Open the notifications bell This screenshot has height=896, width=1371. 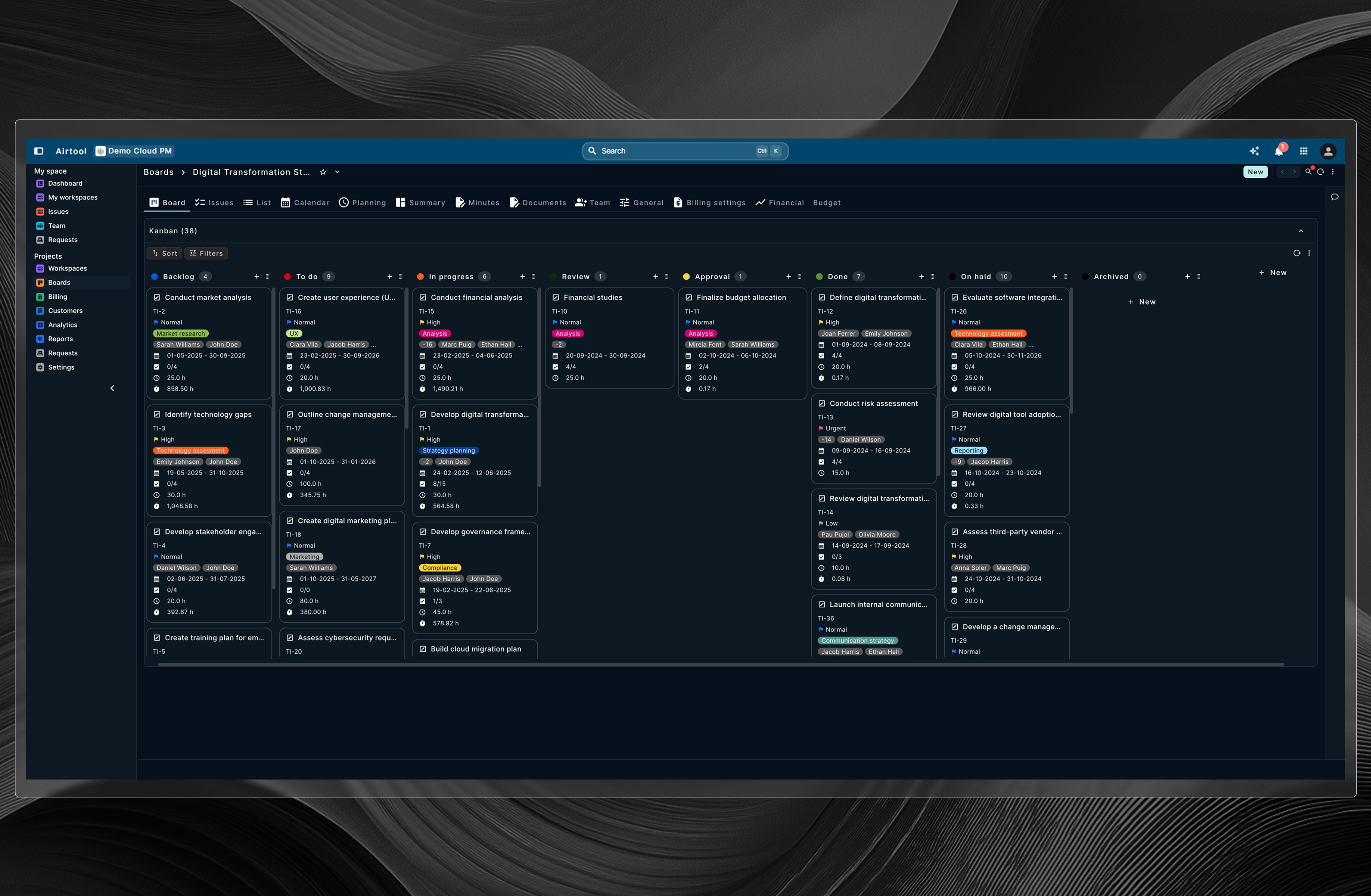tap(1278, 151)
